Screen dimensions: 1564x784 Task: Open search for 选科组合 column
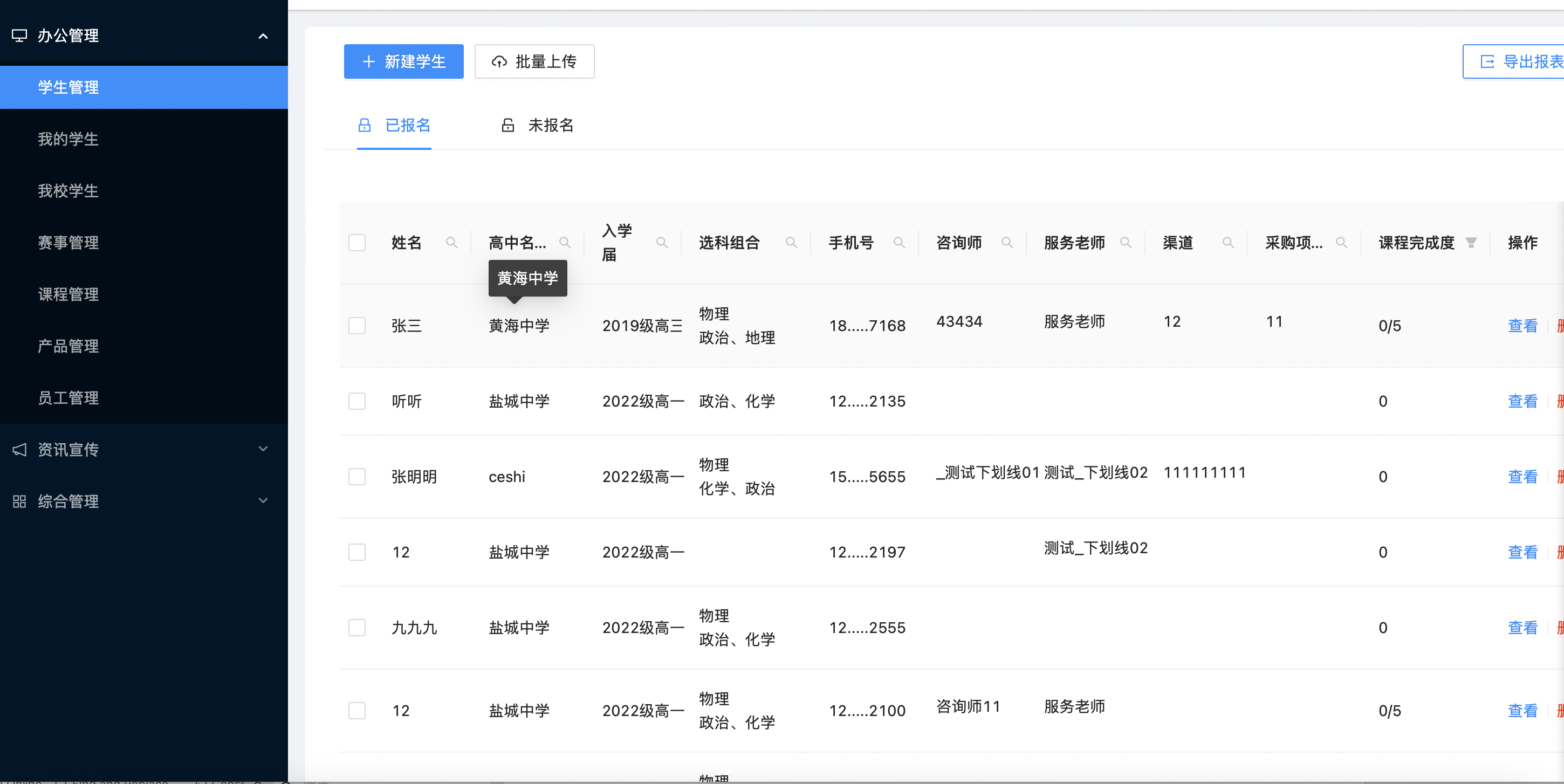coord(791,243)
